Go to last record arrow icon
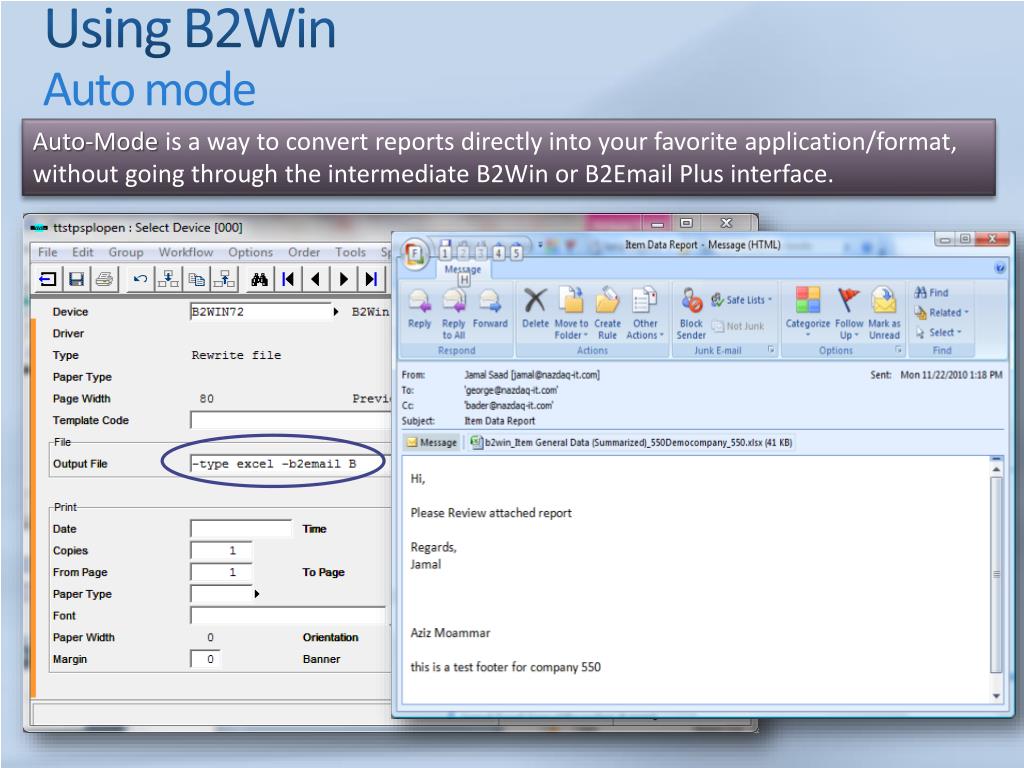Image resolution: width=1024 pixels, height=768 pixels. (372, 280)
